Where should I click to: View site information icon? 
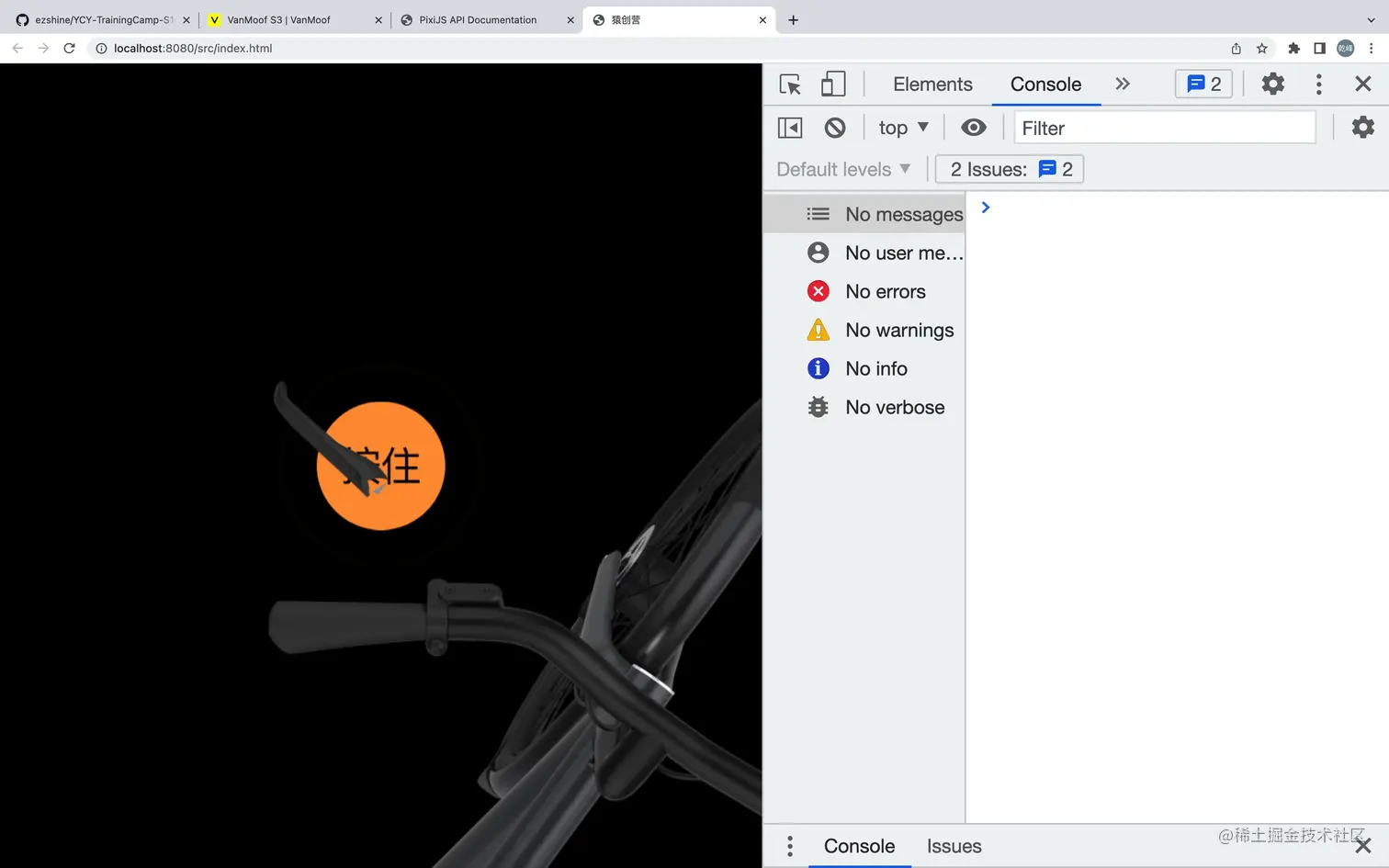pyautogui.click(x=101, y=48)
